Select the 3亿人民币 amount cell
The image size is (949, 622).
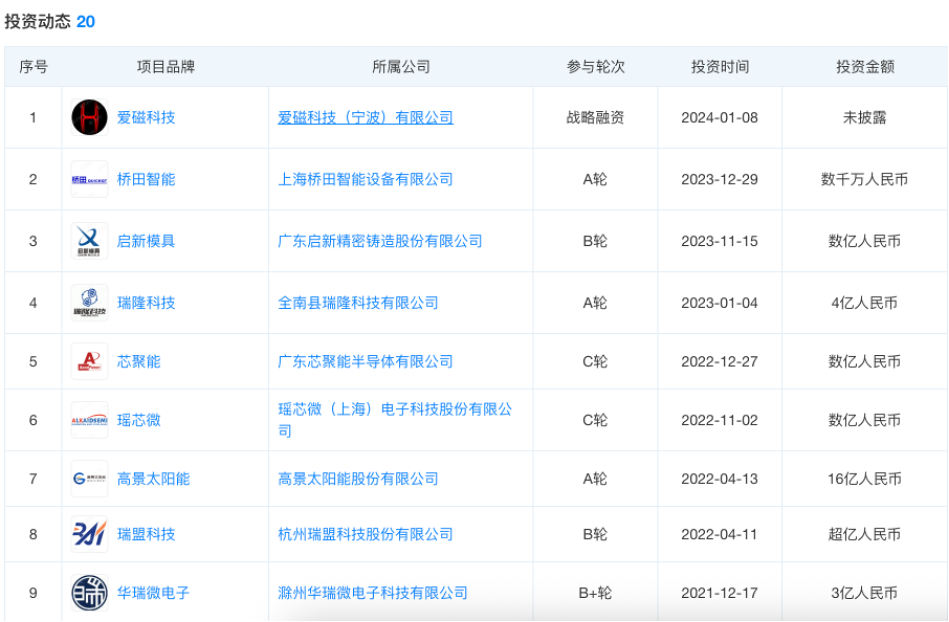(x=865, y=593)
